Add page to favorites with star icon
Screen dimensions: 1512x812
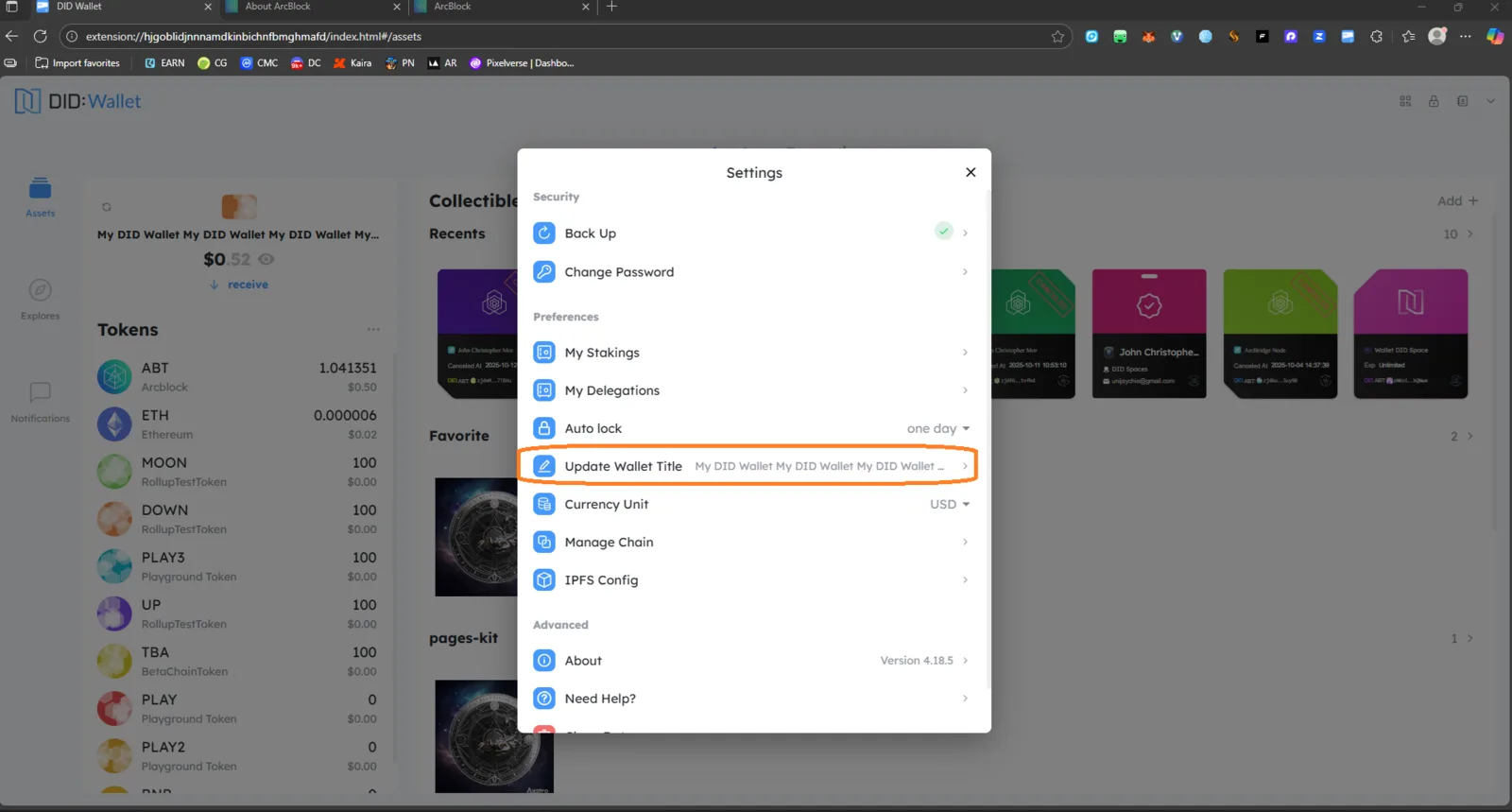[1057, 37]
